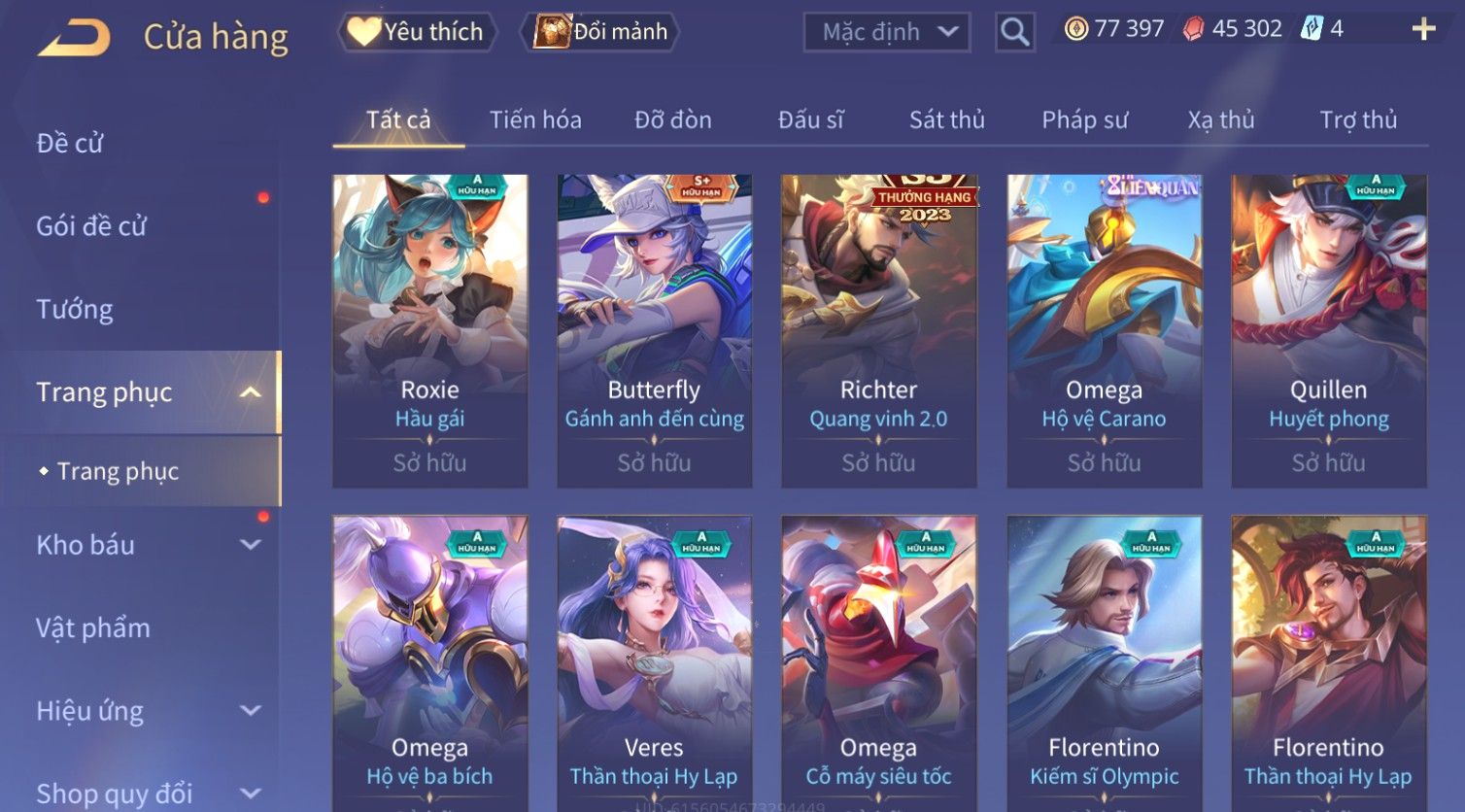Select Butterfly Gánh anh đến cùng skin
The height and width of the screenshot is (812, 1465).
(x=655, y=331)
